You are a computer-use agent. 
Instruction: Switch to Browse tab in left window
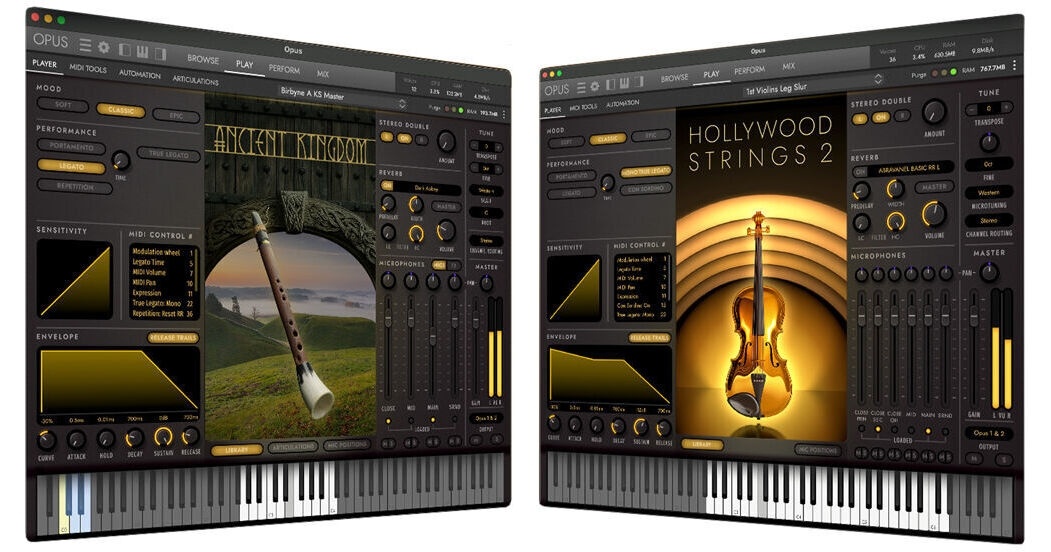(202, 61)
